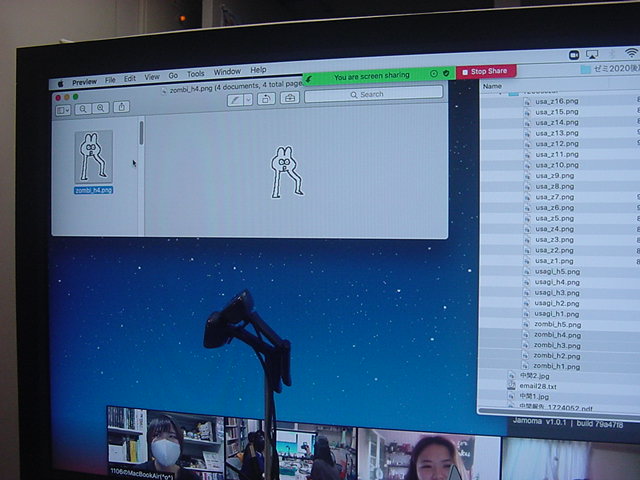640x480 pixels.
Task: Click the Zoom camera icon in menu bar
Action: tap(574, 55)
